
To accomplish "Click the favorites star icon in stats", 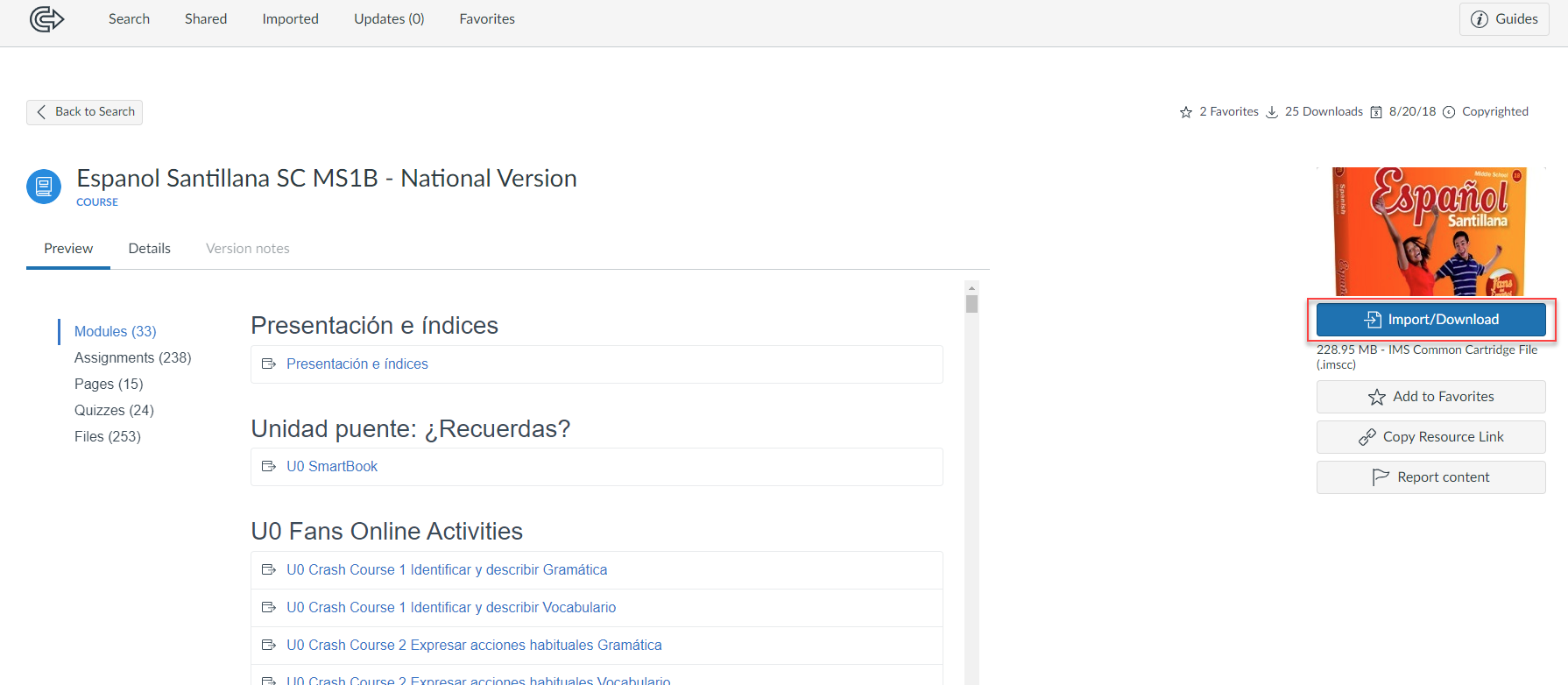I will click(x=1186, y=112).
